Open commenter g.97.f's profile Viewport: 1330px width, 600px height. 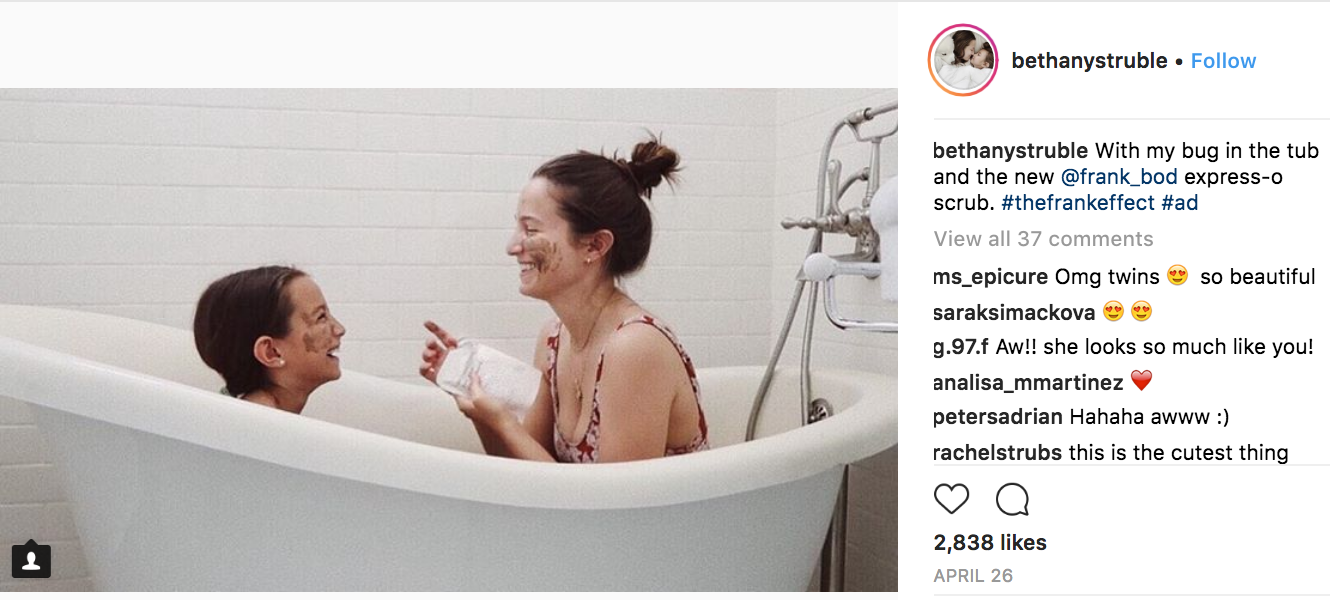click(x=959, y=347)
